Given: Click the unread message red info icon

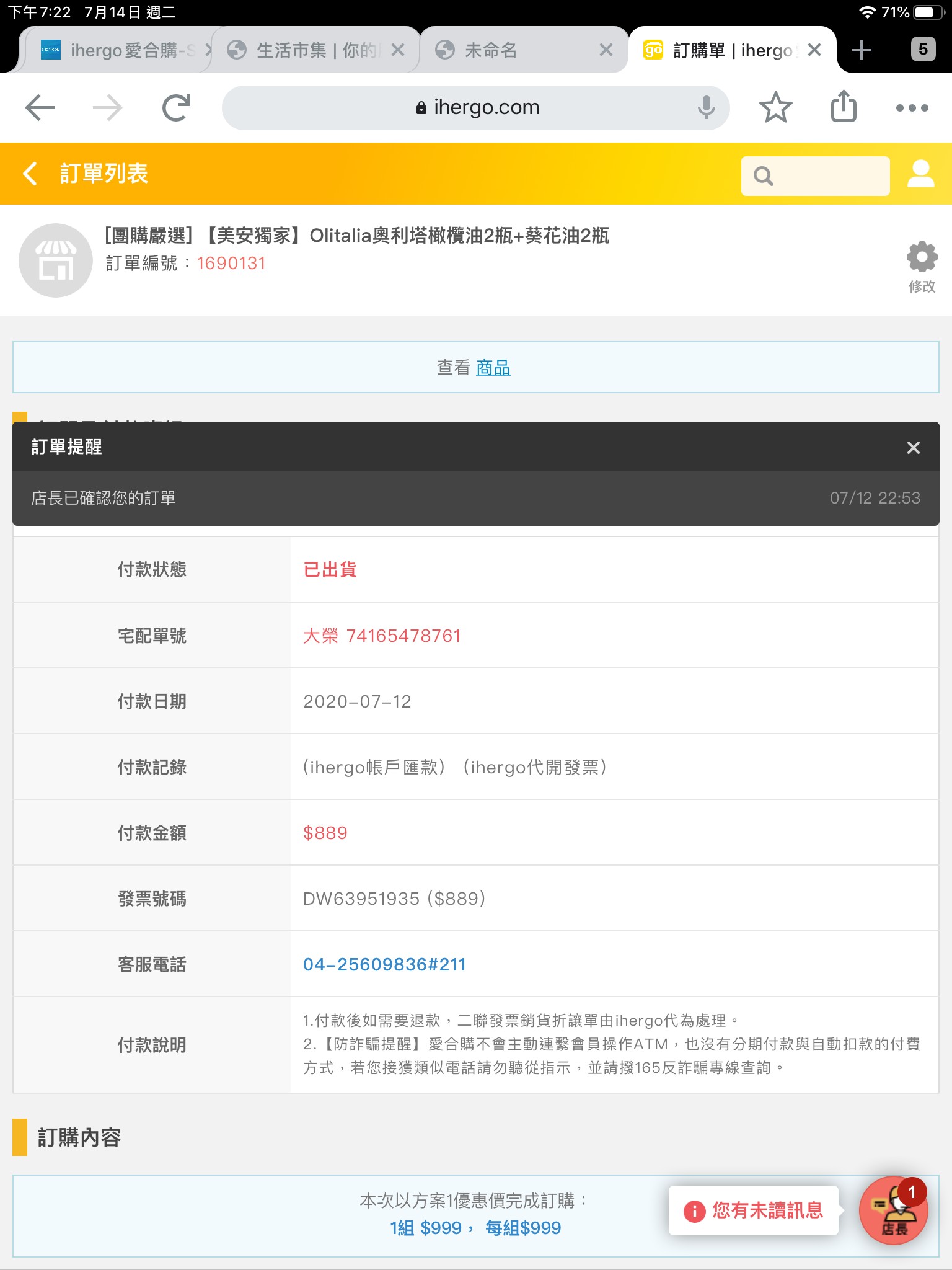Looking at the screenshot, I should coord(694,1211).
